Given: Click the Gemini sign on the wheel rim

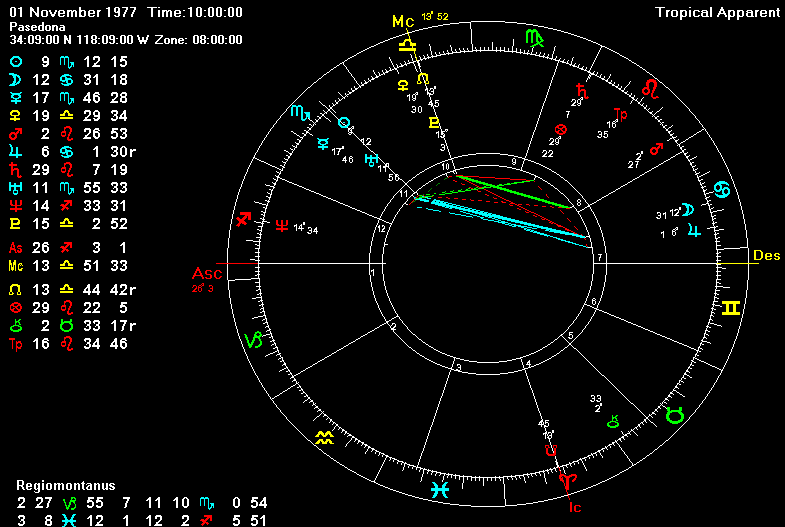Looking at the screenshot, I should pos(731,308).
